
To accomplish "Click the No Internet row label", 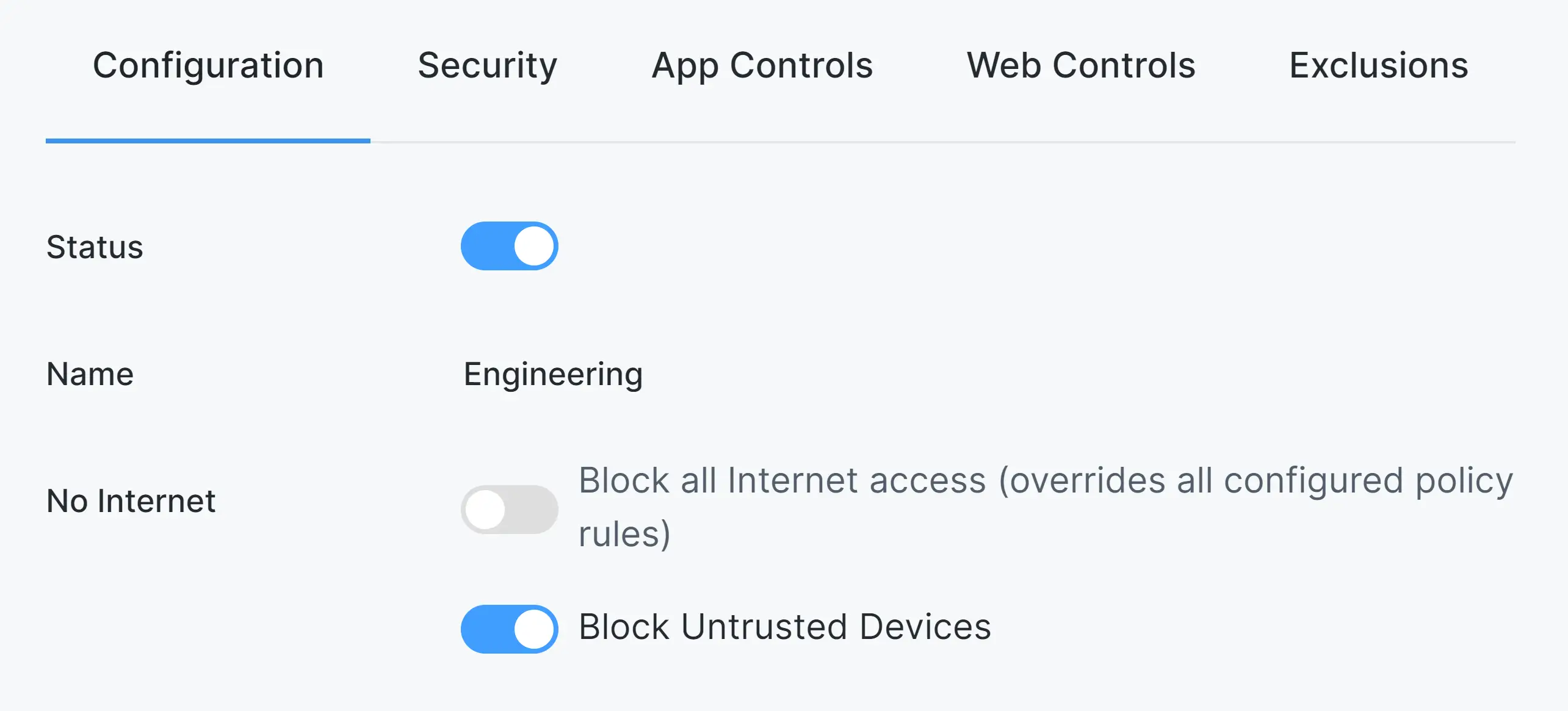I will pyautogui.click(x=131, y=501).
